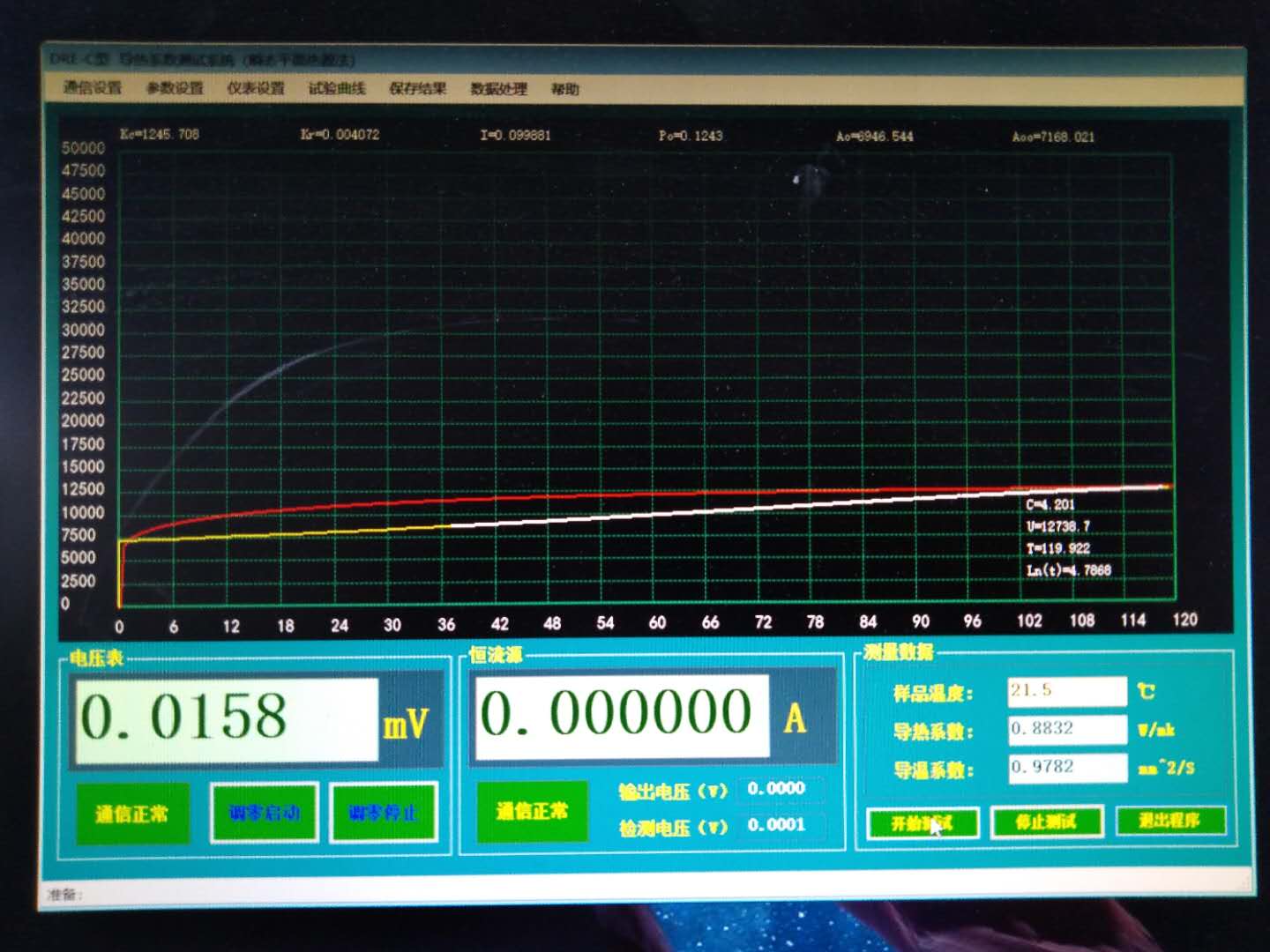Open the 帮助 menu
This screenshot has height=952, width=1270.
(x=564, y=89)
